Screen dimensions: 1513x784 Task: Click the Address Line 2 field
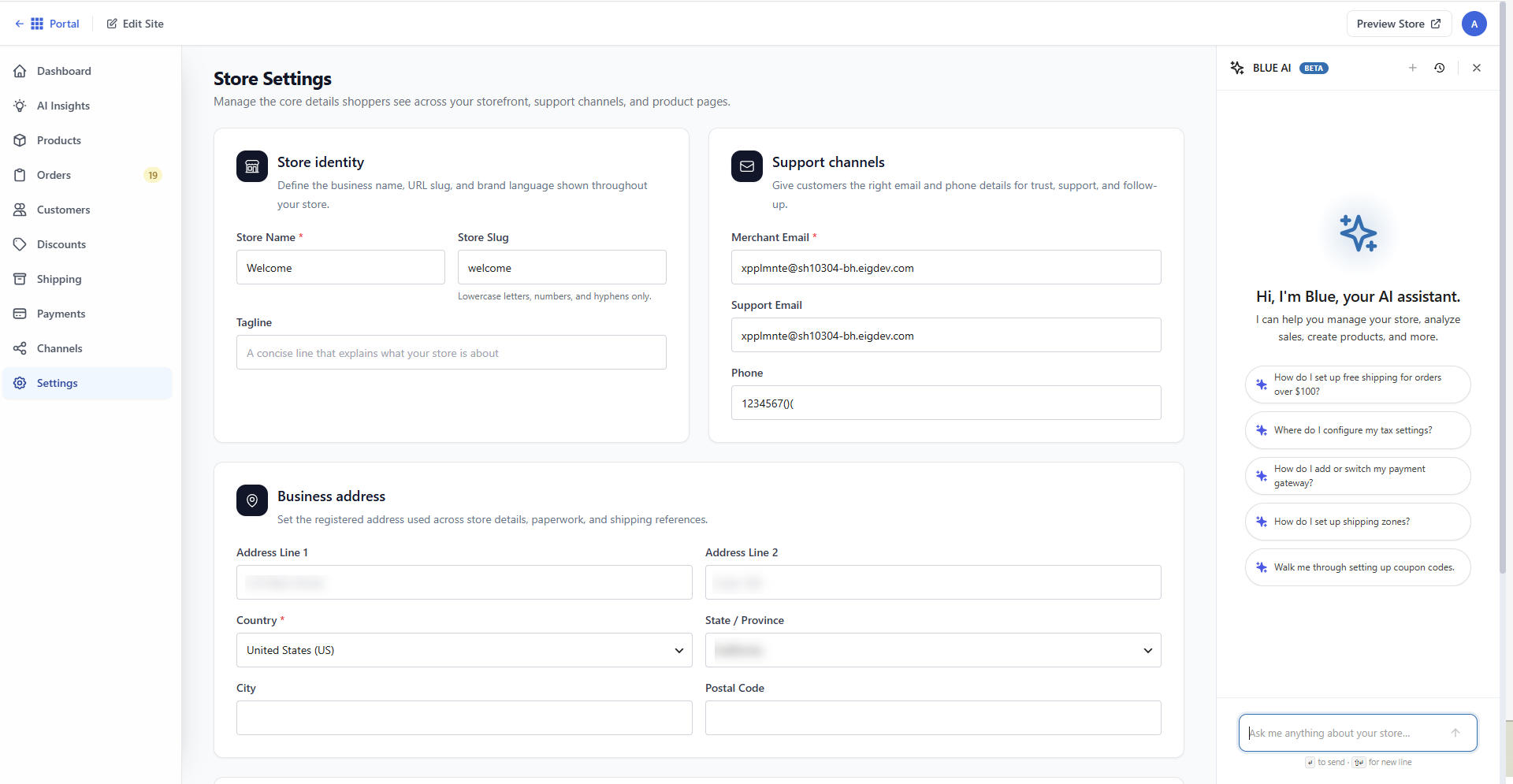tap(933, 582)
